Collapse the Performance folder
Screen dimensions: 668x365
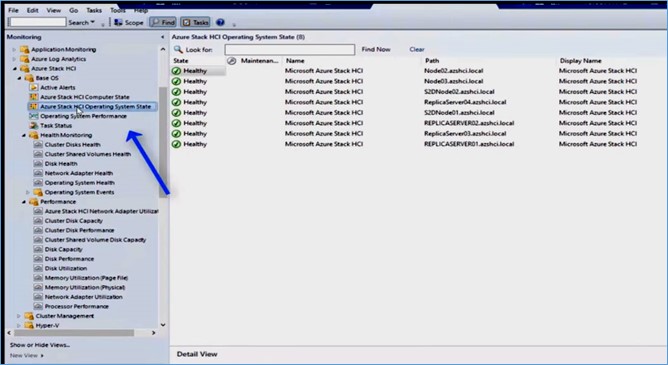24,202
